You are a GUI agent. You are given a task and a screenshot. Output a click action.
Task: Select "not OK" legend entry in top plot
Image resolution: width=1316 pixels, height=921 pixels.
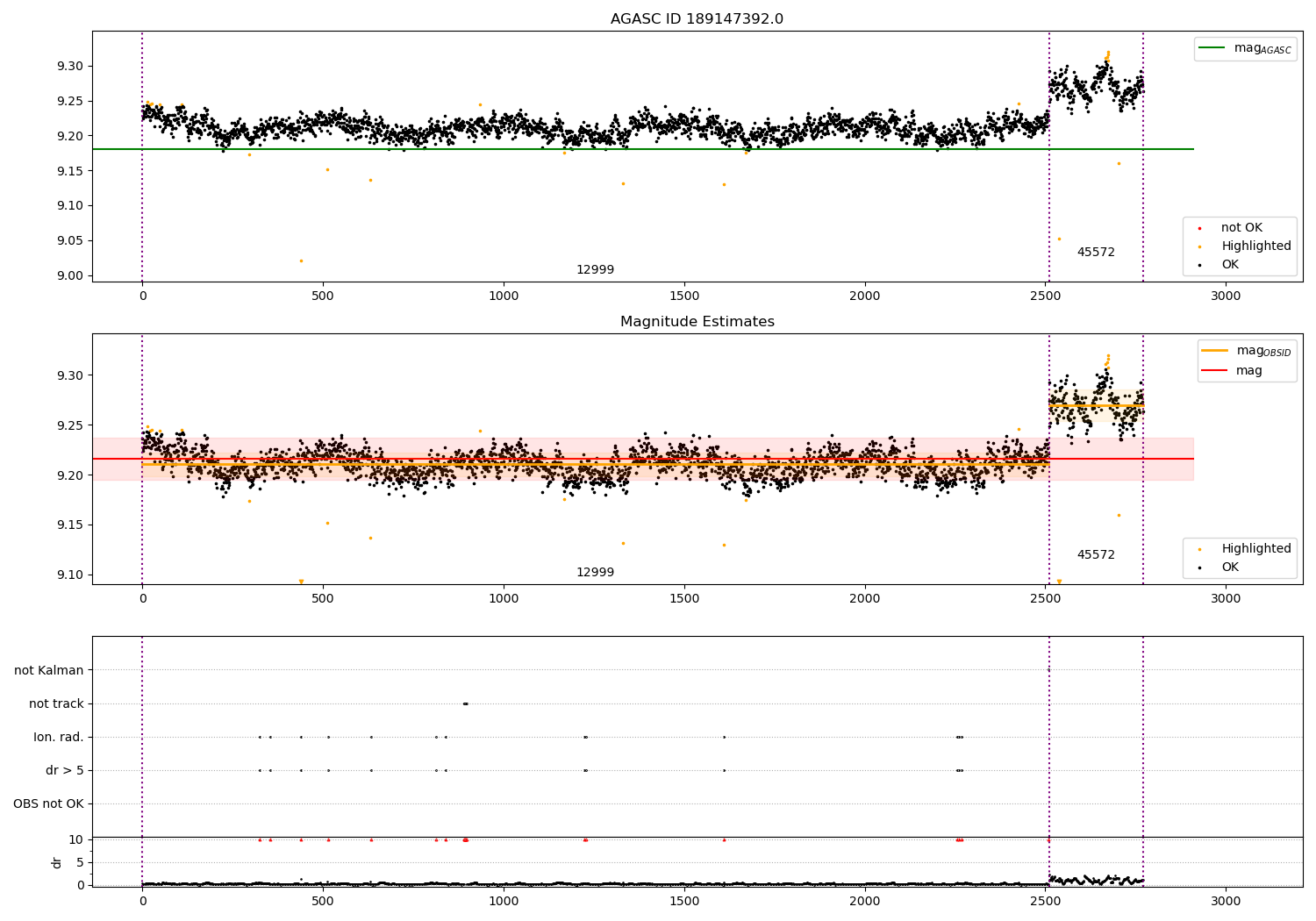click(1241, 228)
